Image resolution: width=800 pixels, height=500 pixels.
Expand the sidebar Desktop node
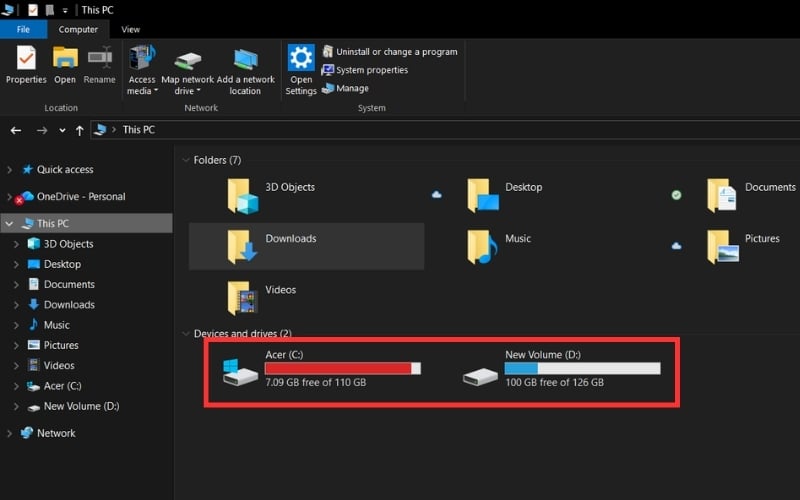16,264
